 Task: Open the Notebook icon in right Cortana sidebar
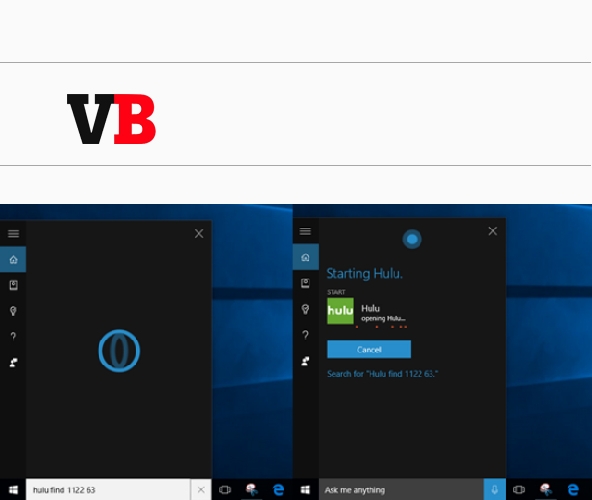pos(305,283)
